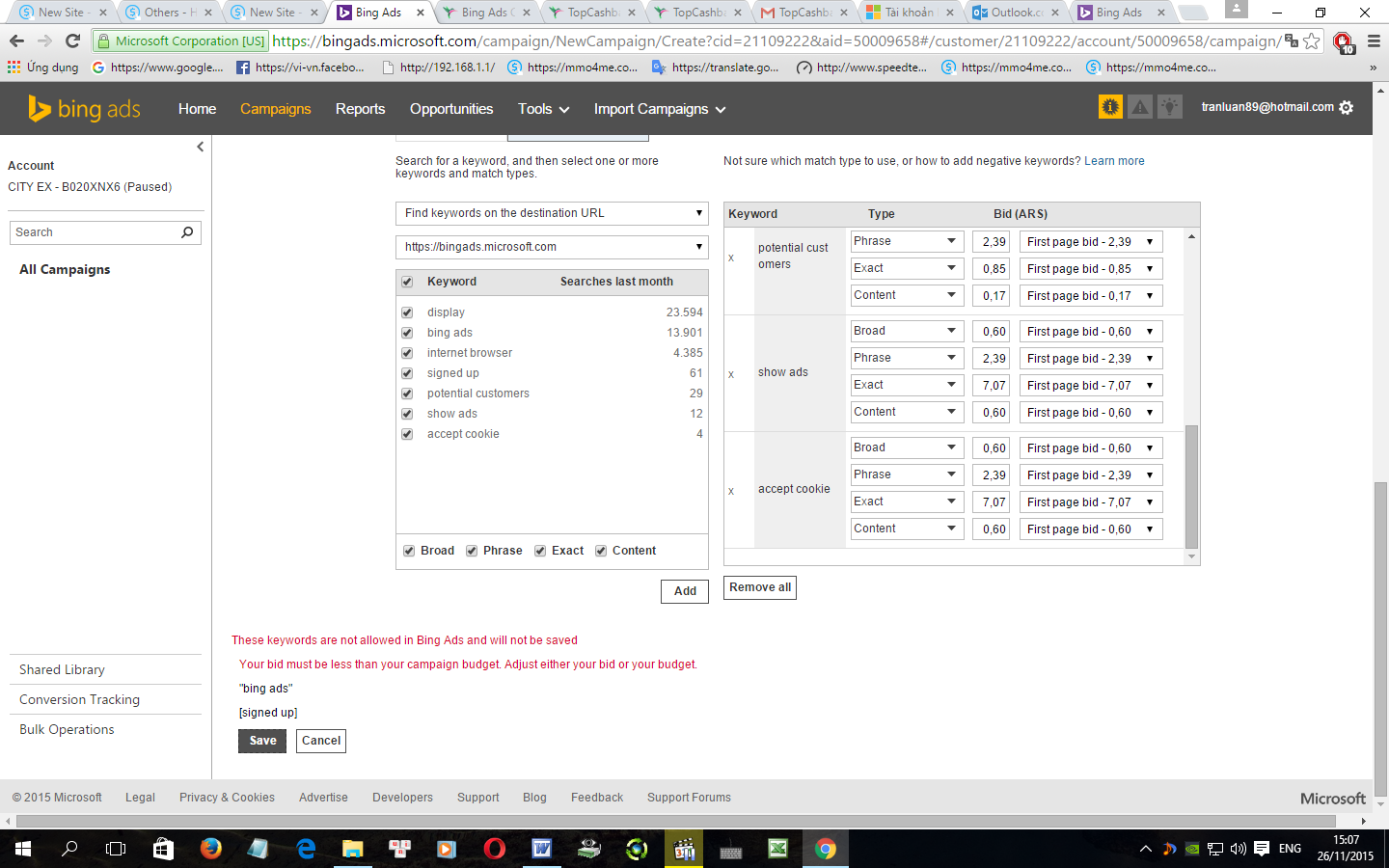
Task: Click the keyword table's vertical scrollbar thumb
Action: coord(1192,486)
